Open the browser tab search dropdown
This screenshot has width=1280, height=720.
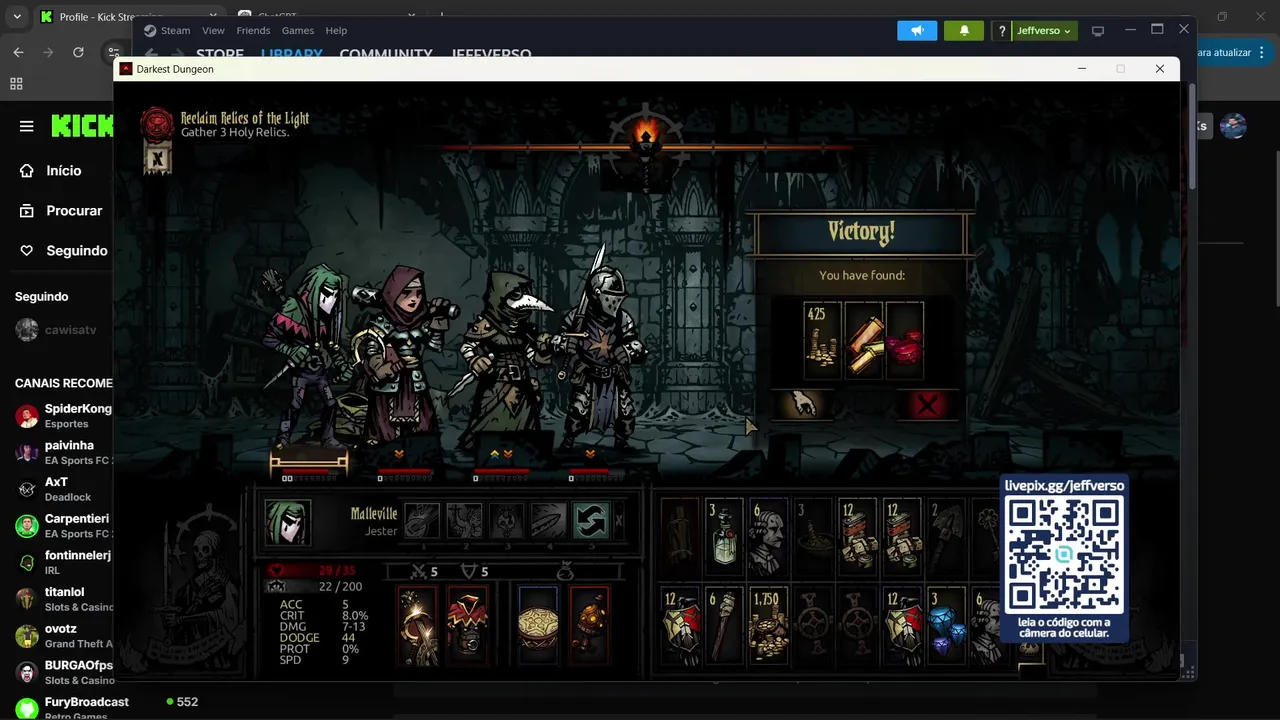17,17
